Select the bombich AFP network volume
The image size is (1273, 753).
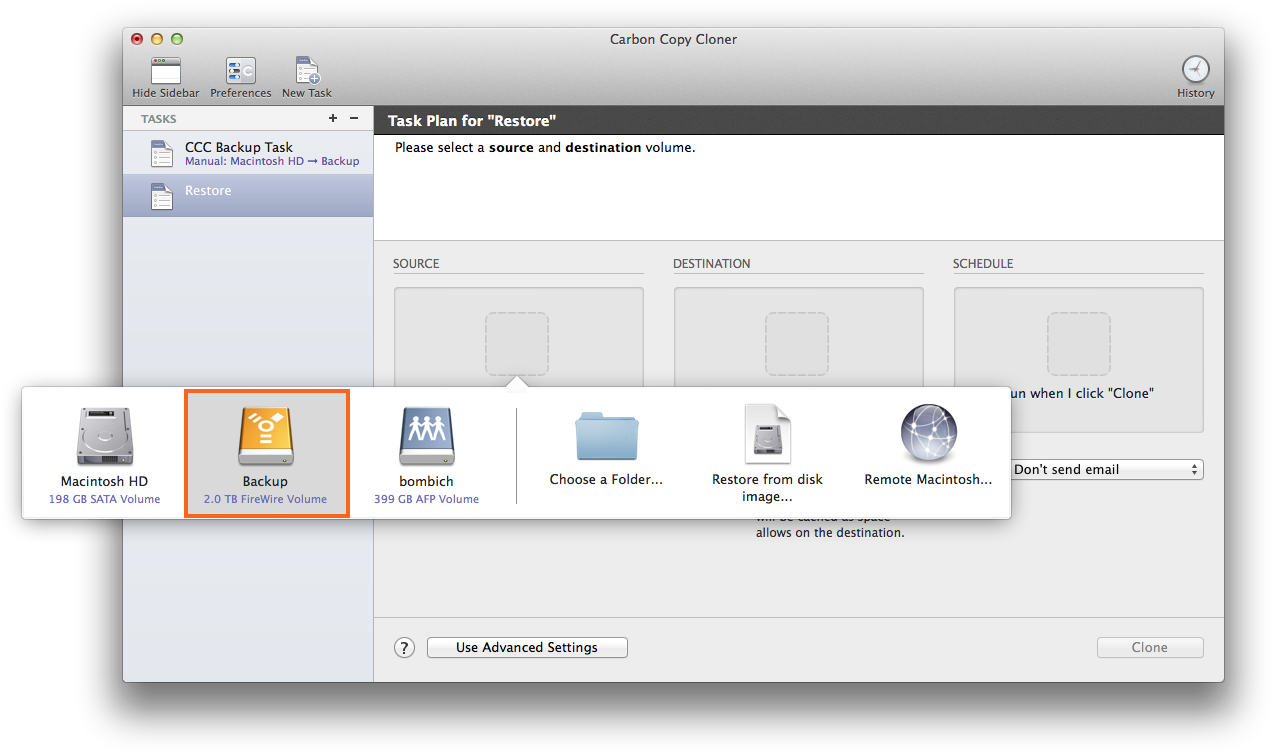click(x=426, y=454)
